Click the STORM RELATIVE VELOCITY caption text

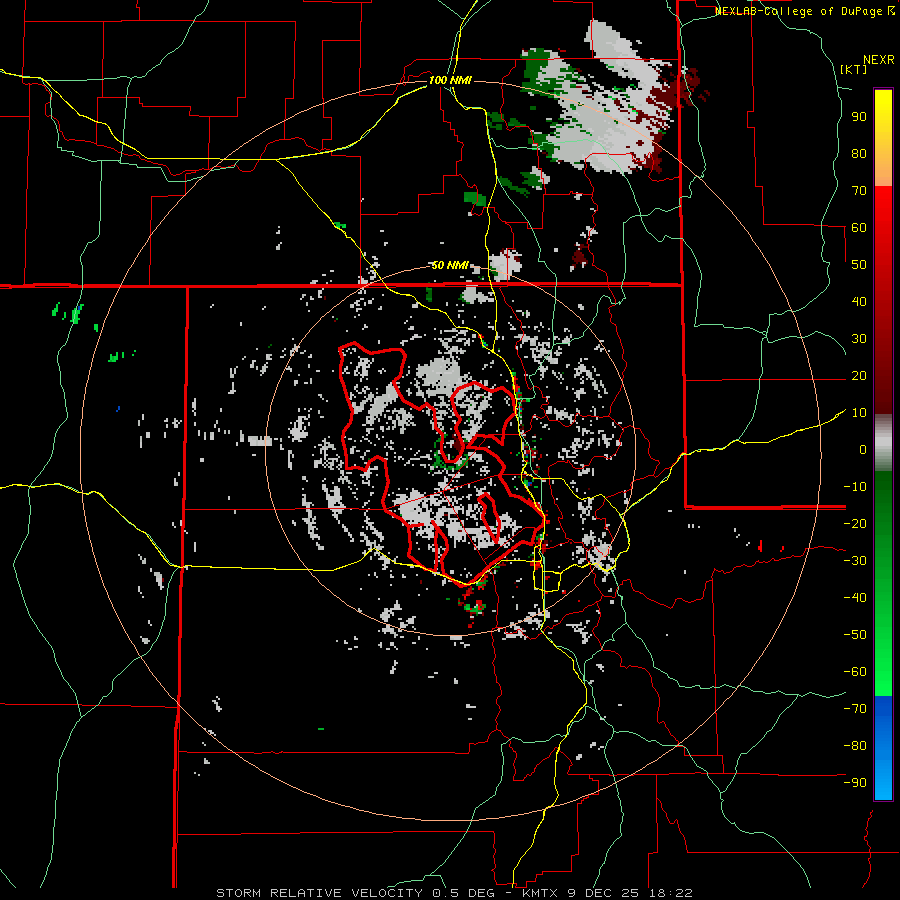coord(319,893)
